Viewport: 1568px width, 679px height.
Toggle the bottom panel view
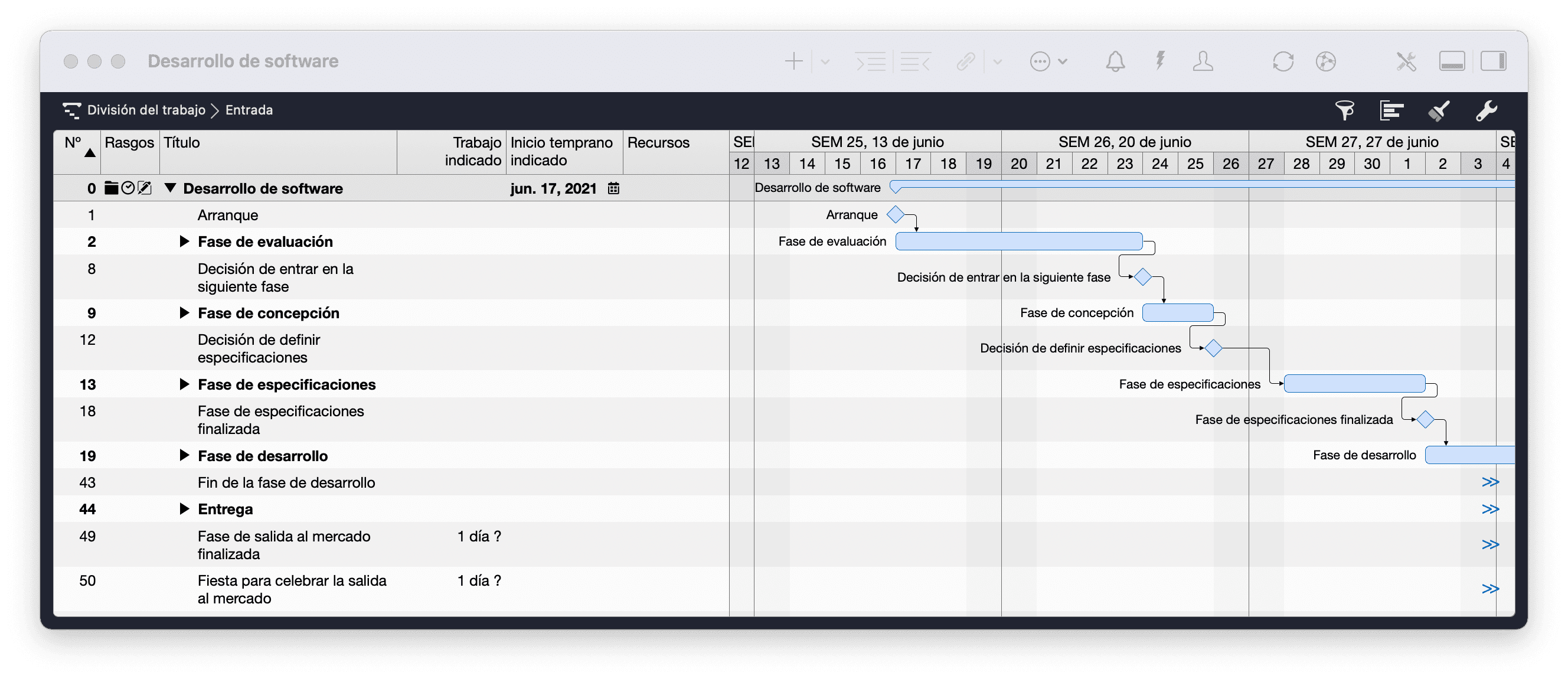pyautogui.click(x=1452, y=61)
